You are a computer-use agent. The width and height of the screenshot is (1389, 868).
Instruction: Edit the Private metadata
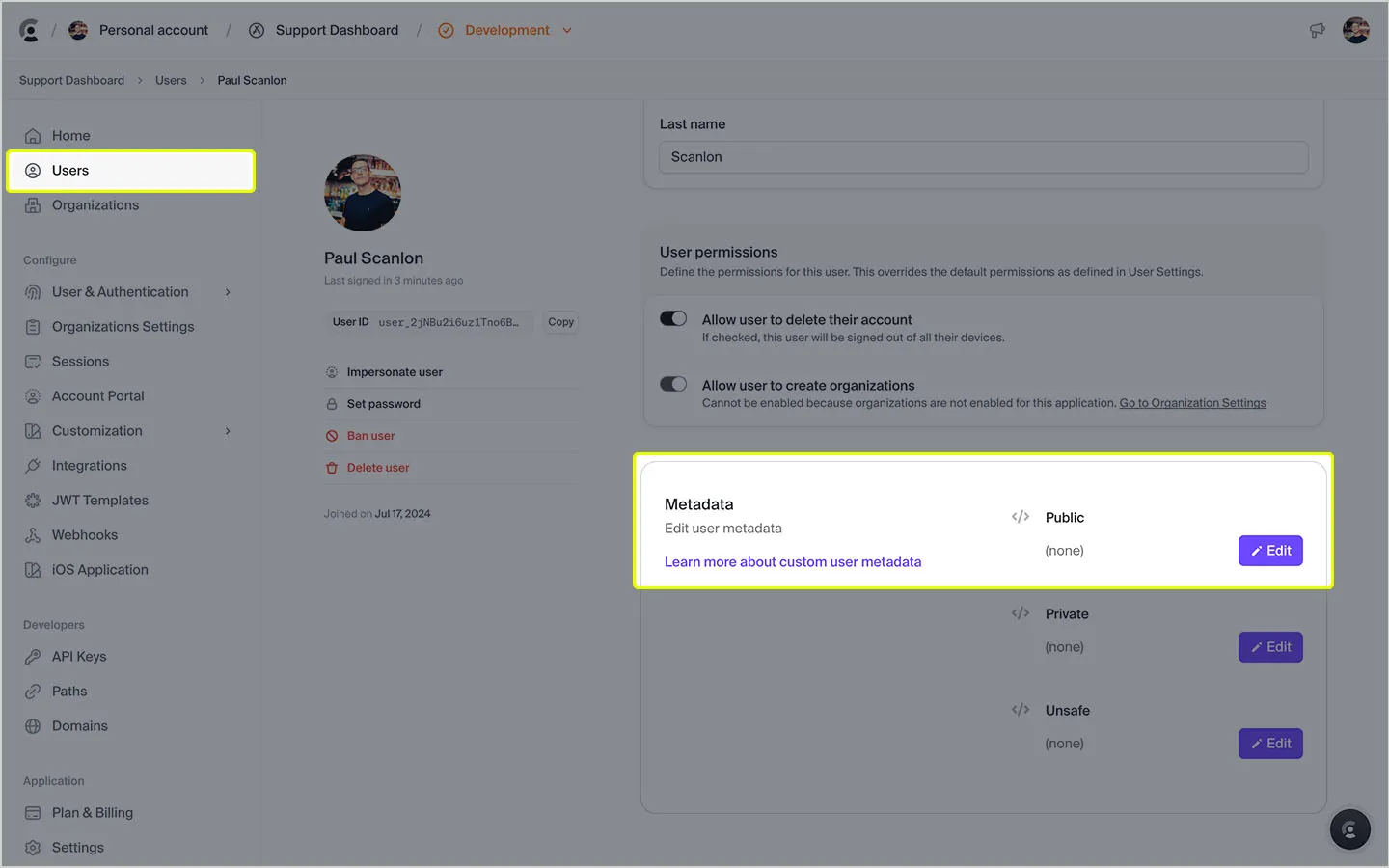tap(1270, 647)
